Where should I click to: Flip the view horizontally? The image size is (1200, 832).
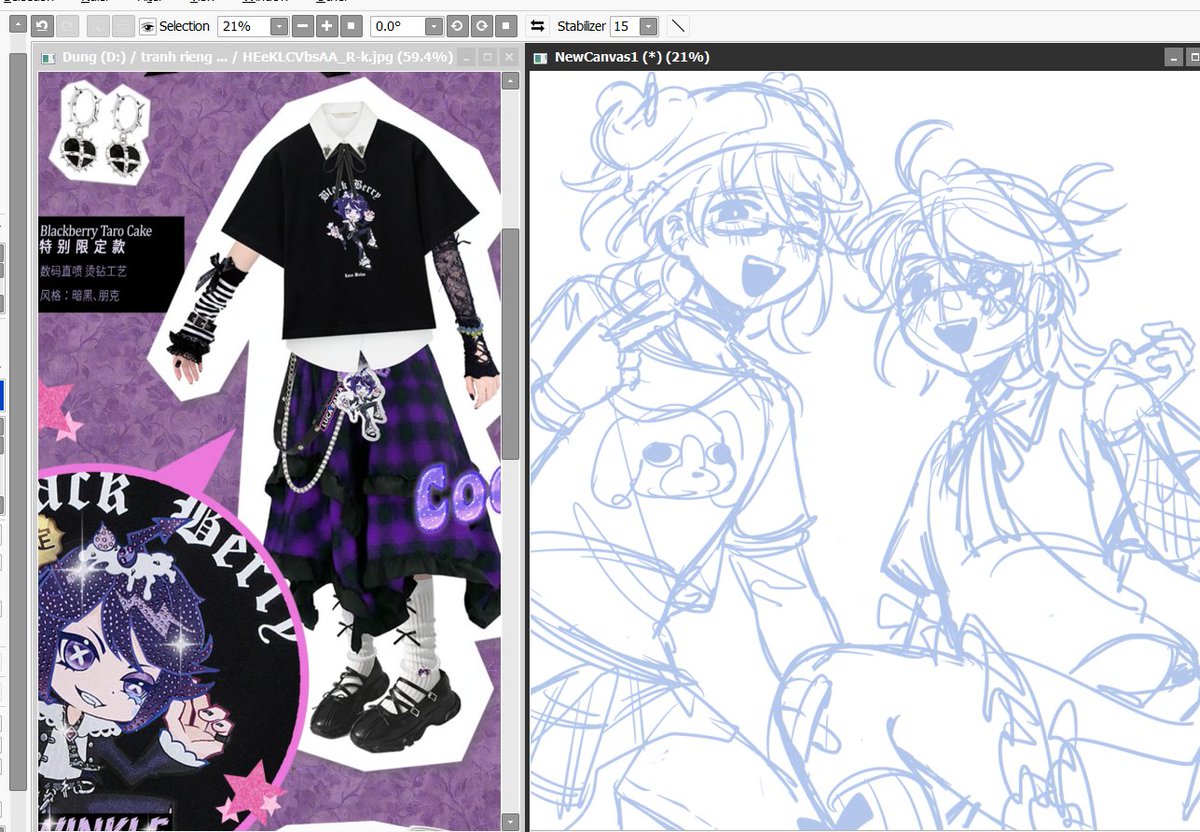538,26
